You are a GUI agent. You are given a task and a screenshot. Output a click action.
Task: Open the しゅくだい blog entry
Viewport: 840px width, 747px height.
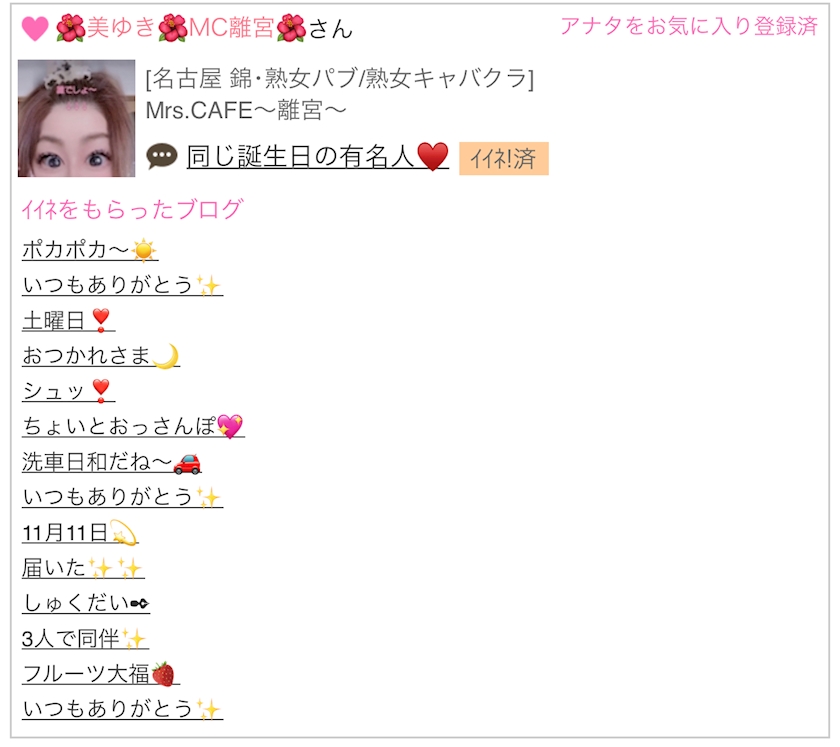pyautogui.click(x=86, y=603)
